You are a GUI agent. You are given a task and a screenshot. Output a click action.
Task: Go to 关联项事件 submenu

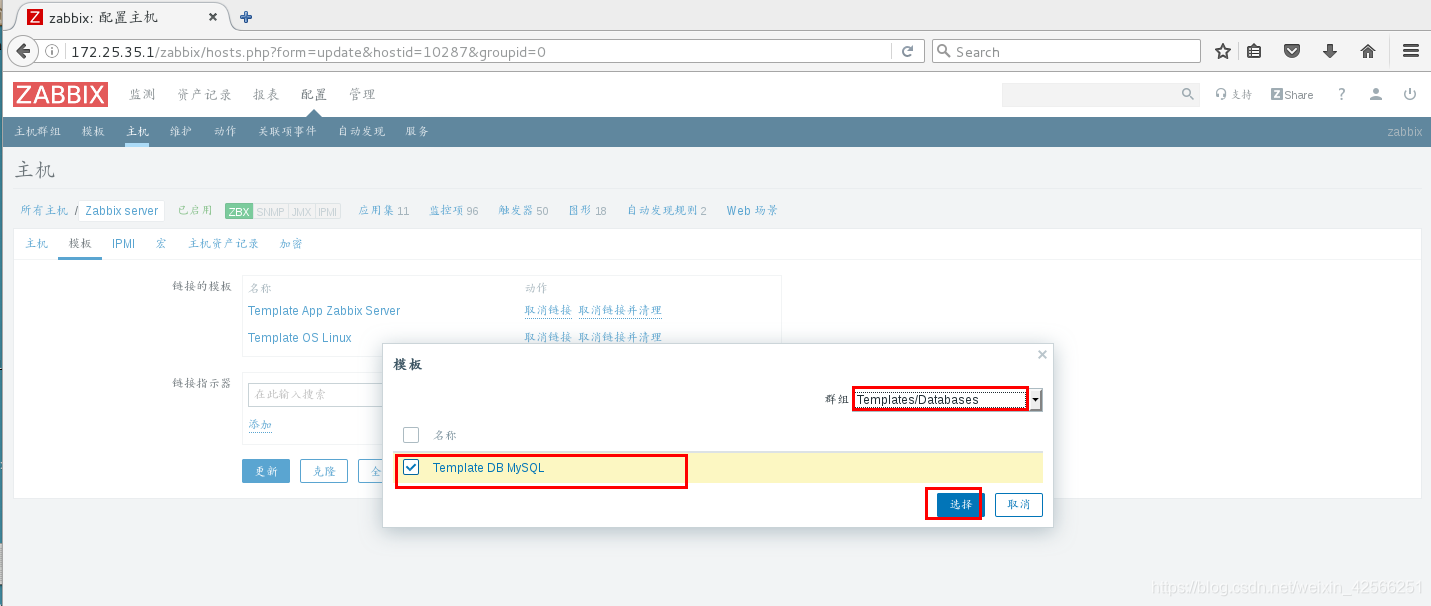(287, 131)
